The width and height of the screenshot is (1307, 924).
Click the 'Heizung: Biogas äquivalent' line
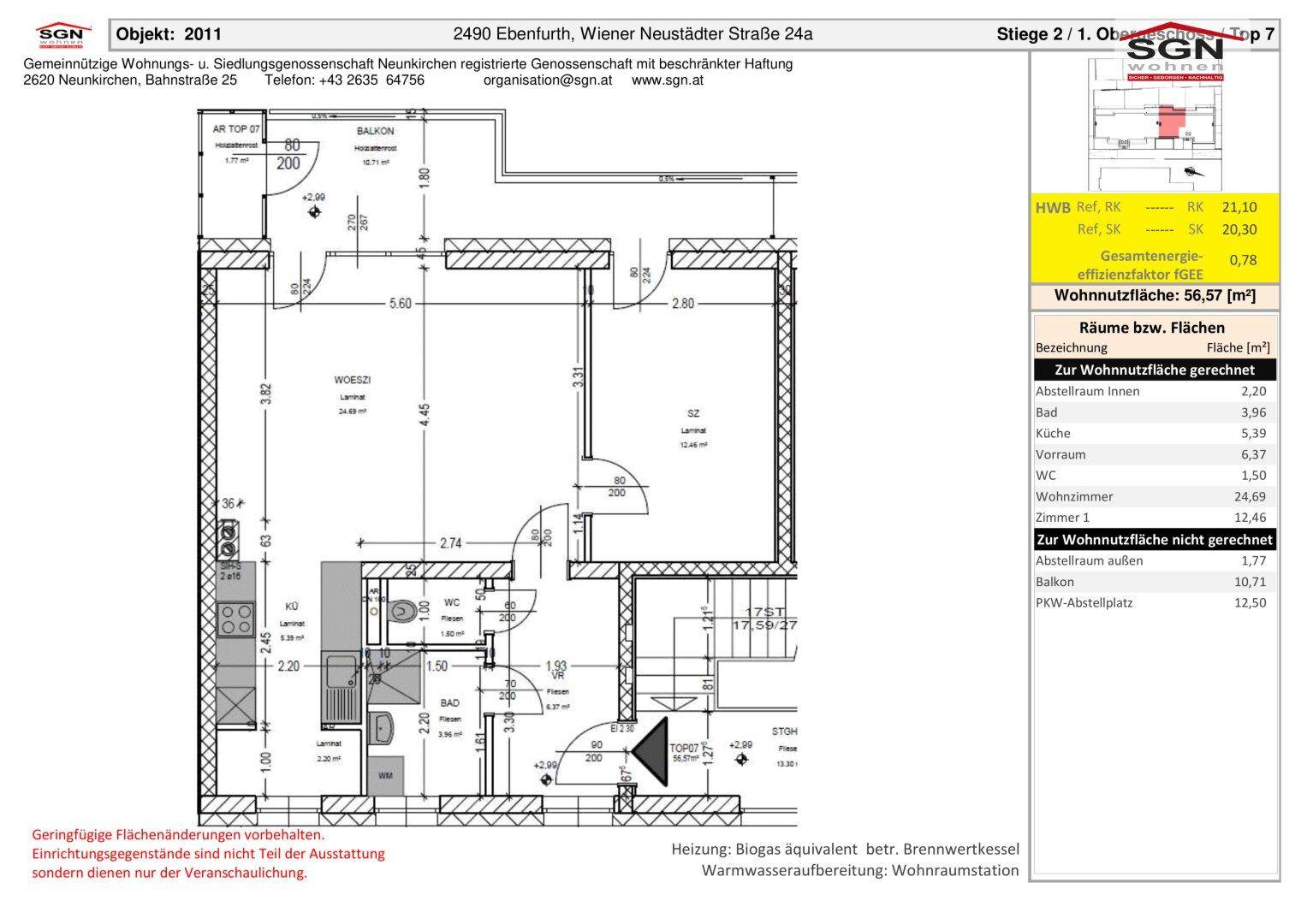click(x=845, y=850)
